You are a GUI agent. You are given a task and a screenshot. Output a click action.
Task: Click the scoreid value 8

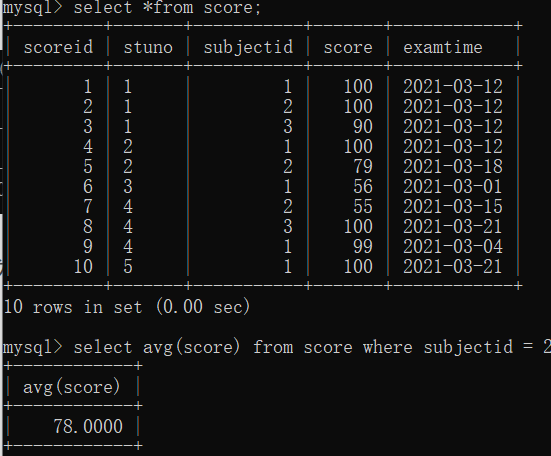click(88, 227)
